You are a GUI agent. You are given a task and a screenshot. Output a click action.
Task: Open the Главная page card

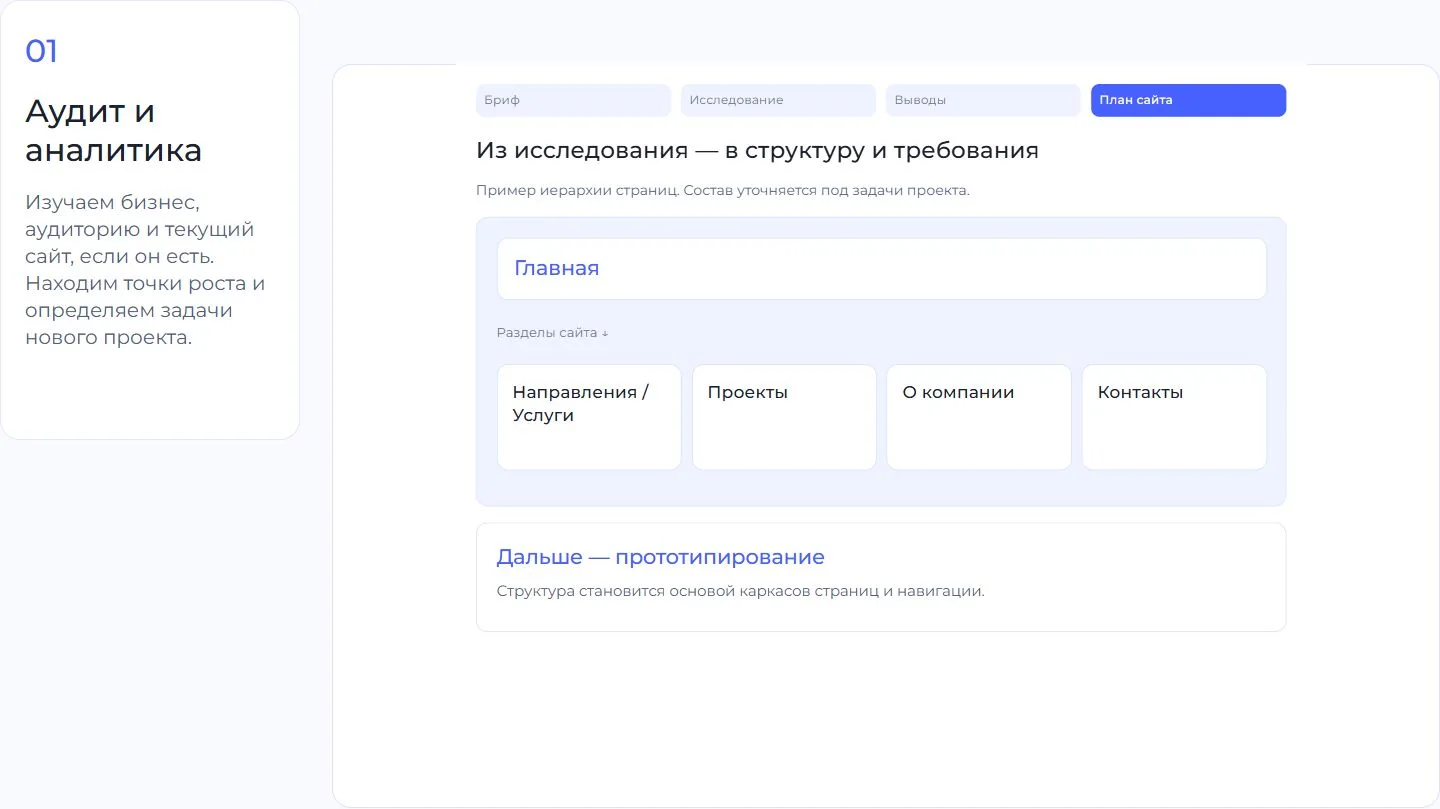(x=881, y=268)
